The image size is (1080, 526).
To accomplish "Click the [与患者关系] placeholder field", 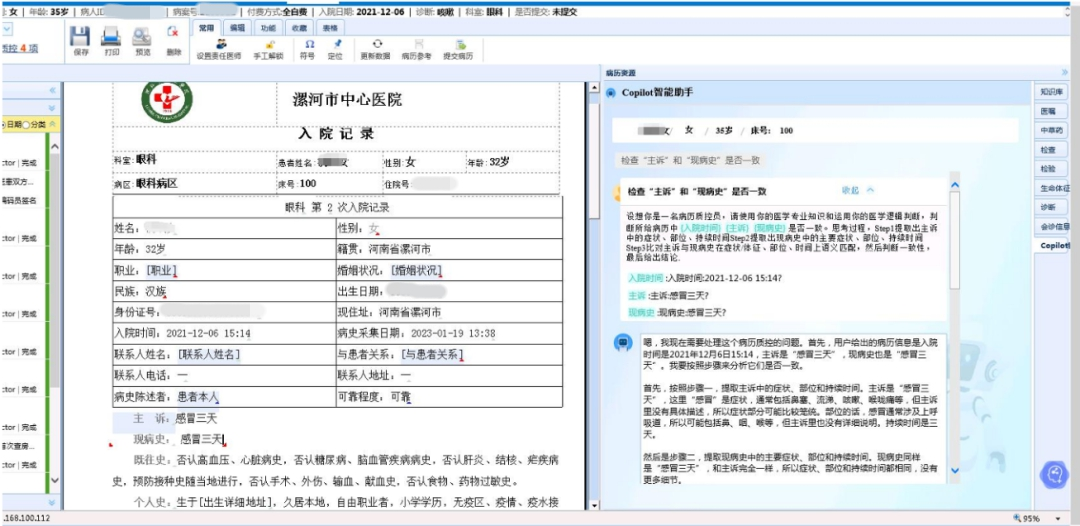I will click(432, 354).
